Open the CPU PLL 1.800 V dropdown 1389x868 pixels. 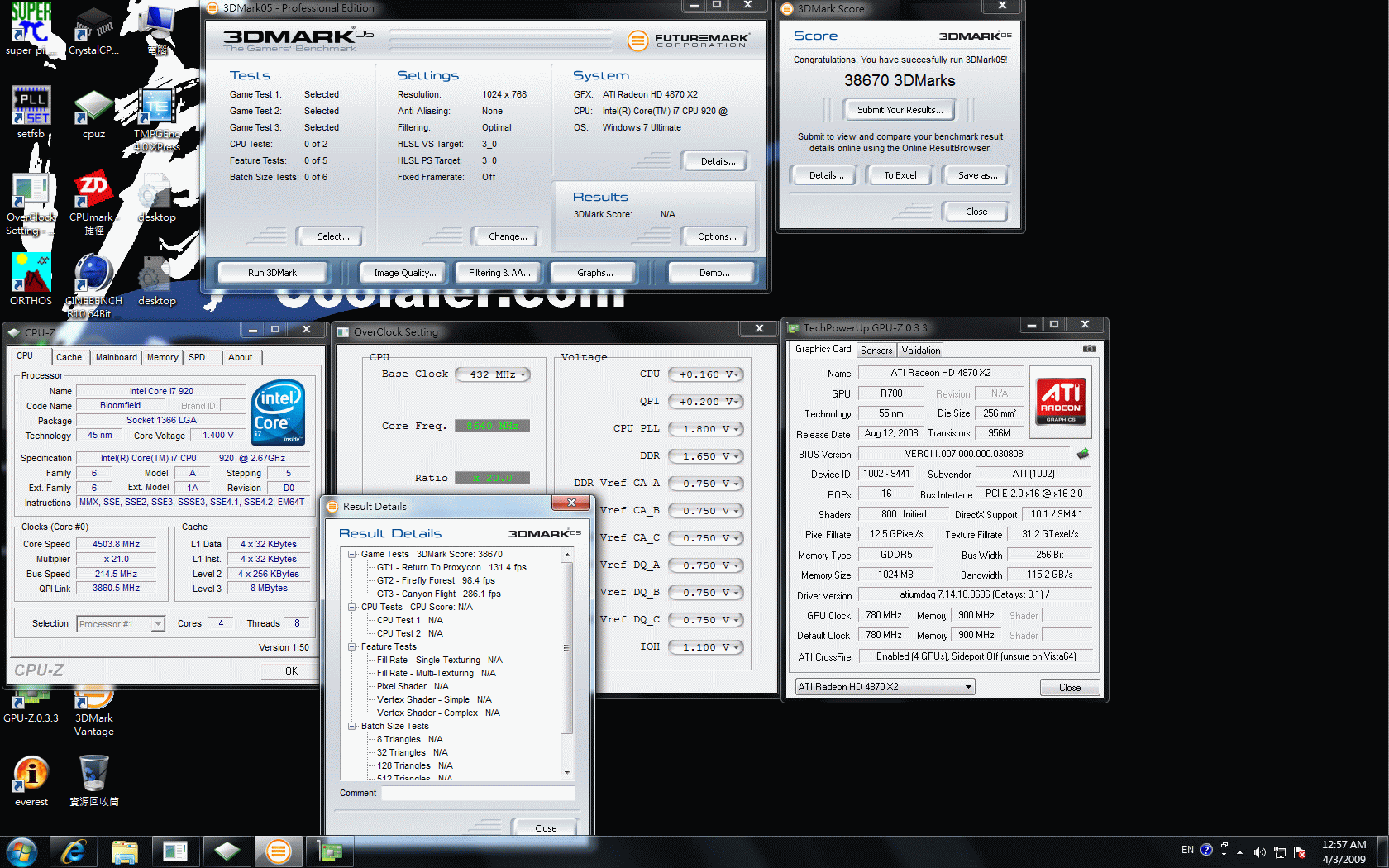coord(705,429)
